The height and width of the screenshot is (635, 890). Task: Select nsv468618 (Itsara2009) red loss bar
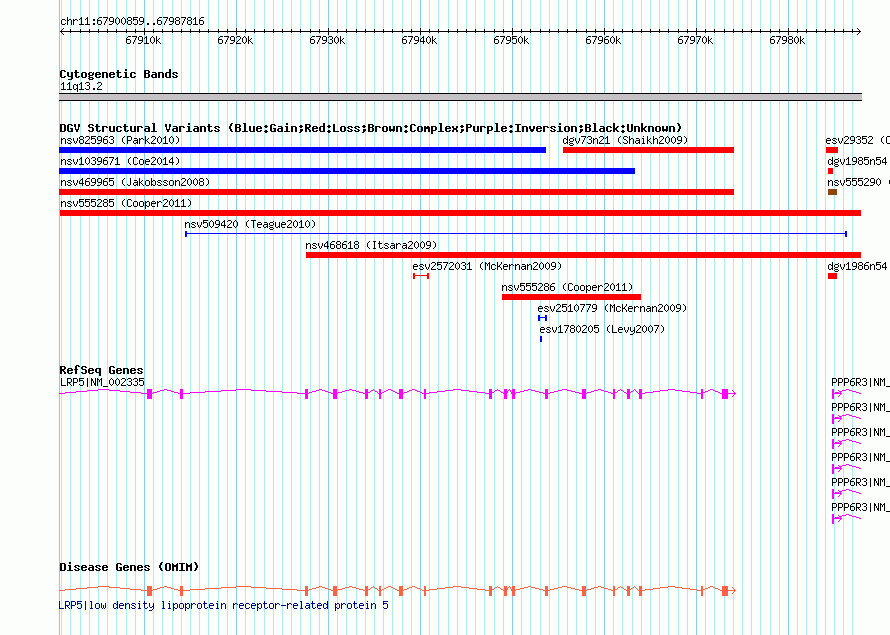tap(583, 255)
